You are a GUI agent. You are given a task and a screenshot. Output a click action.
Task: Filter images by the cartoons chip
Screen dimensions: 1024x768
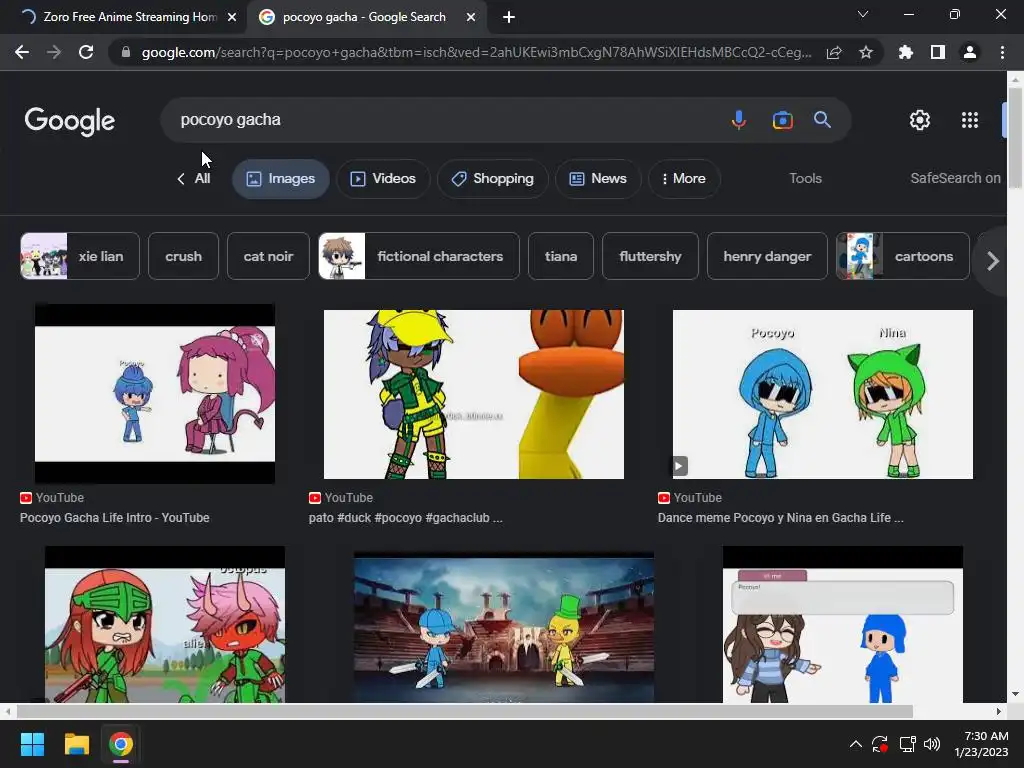903,256
